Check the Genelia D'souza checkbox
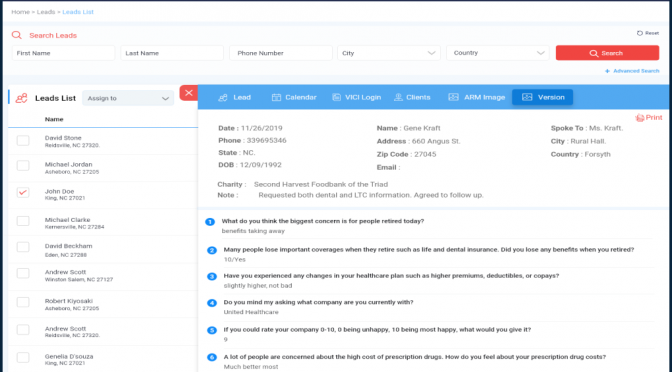 (x=23, y=357)
